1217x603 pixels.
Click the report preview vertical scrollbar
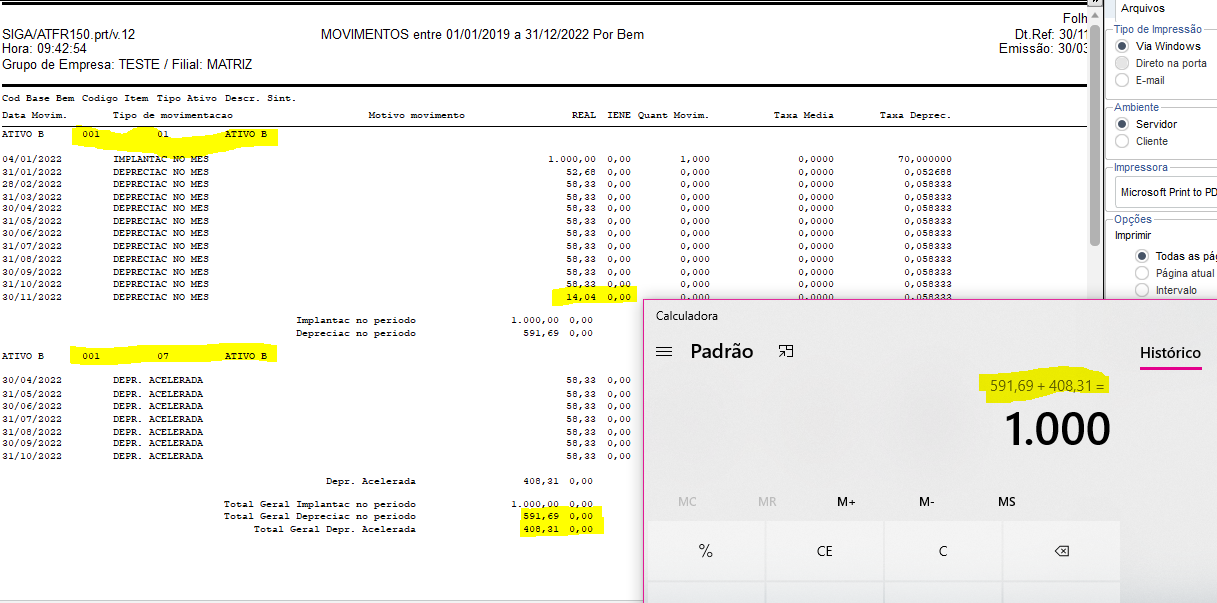[x=1095, y=135]
